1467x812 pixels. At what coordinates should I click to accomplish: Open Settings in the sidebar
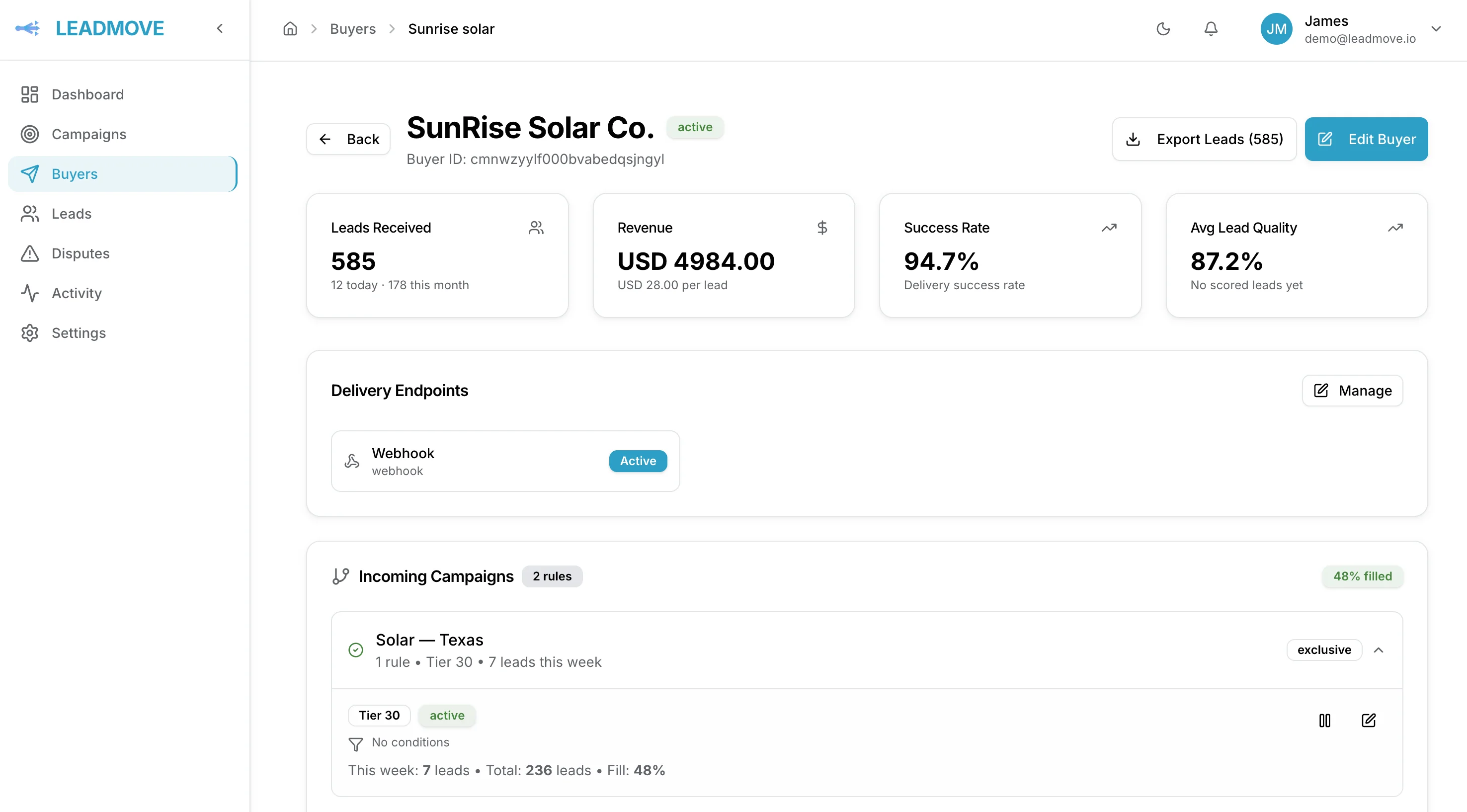123,333
